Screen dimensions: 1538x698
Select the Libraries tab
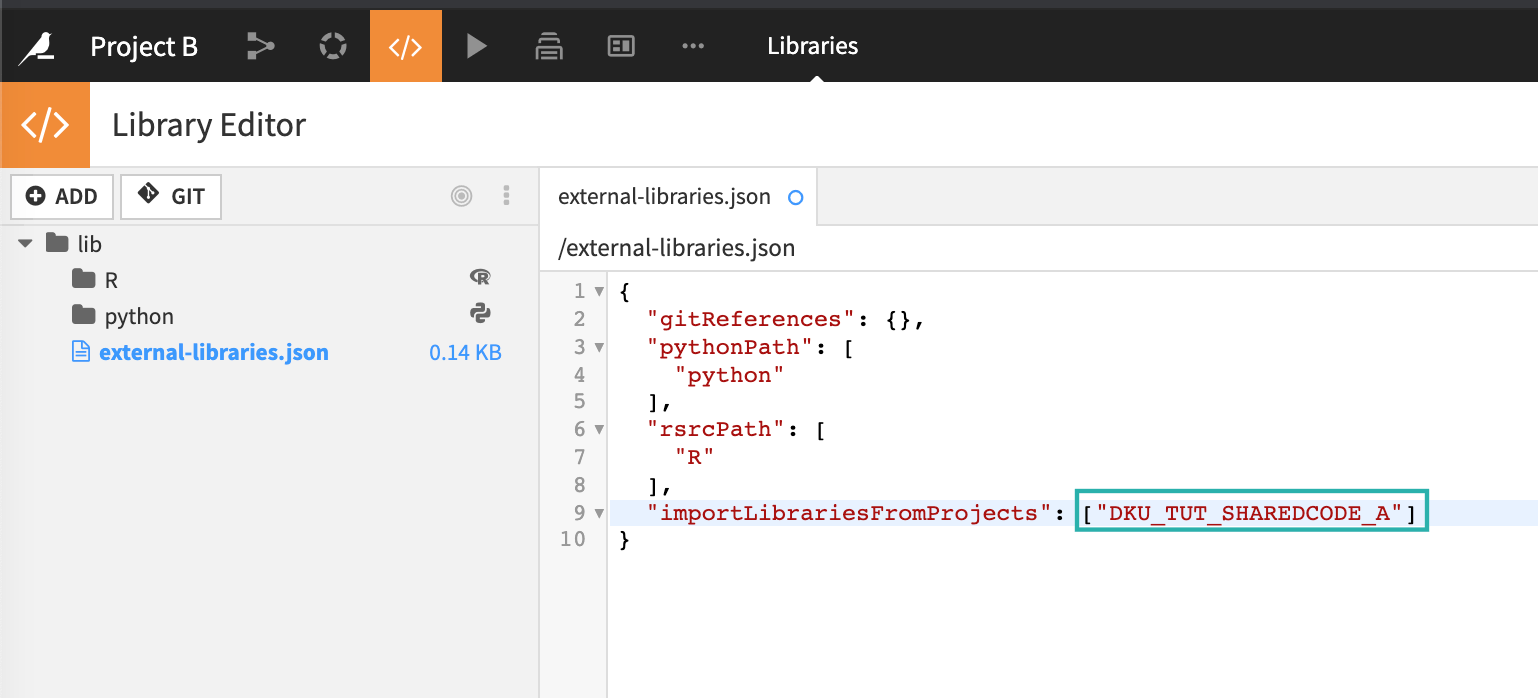pyautogui.click(x=812, y=46)
